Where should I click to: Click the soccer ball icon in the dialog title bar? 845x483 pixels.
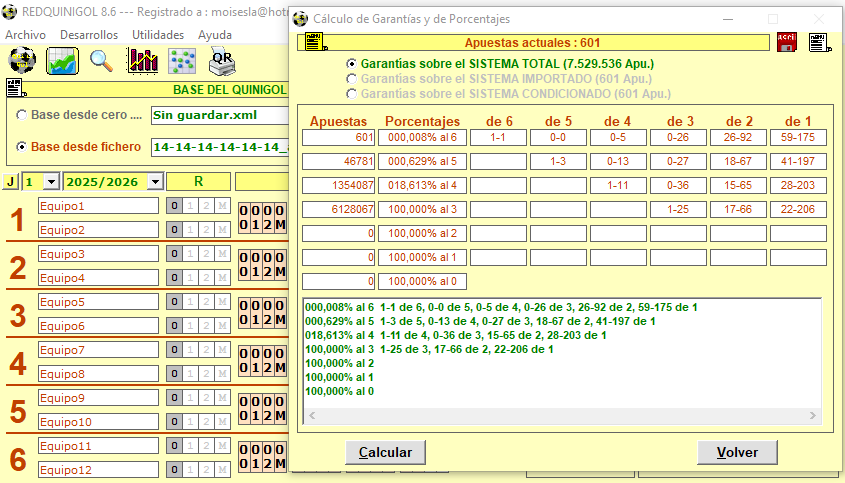click(x=300, y=19)
